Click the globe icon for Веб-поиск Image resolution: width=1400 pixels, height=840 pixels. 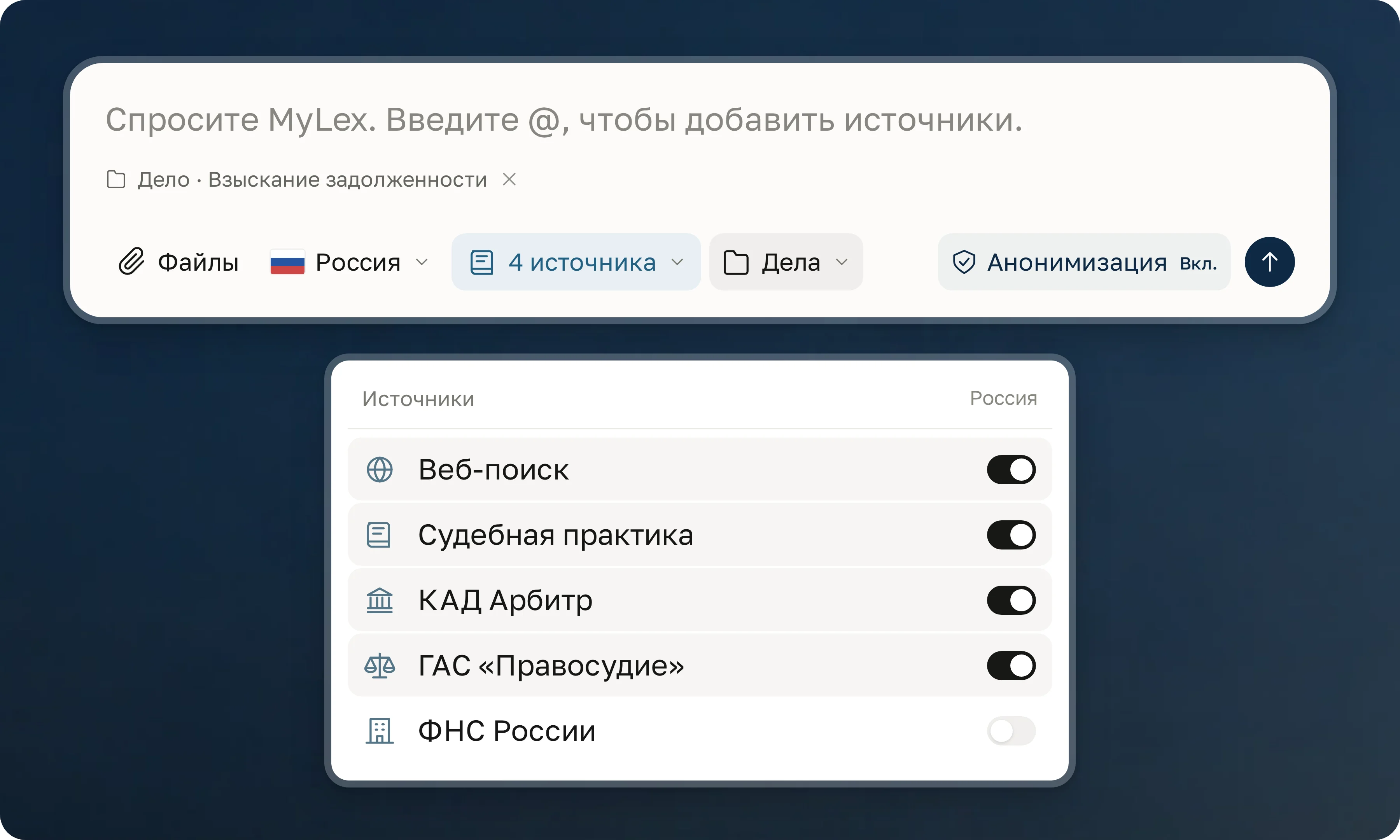pos(380,470)
